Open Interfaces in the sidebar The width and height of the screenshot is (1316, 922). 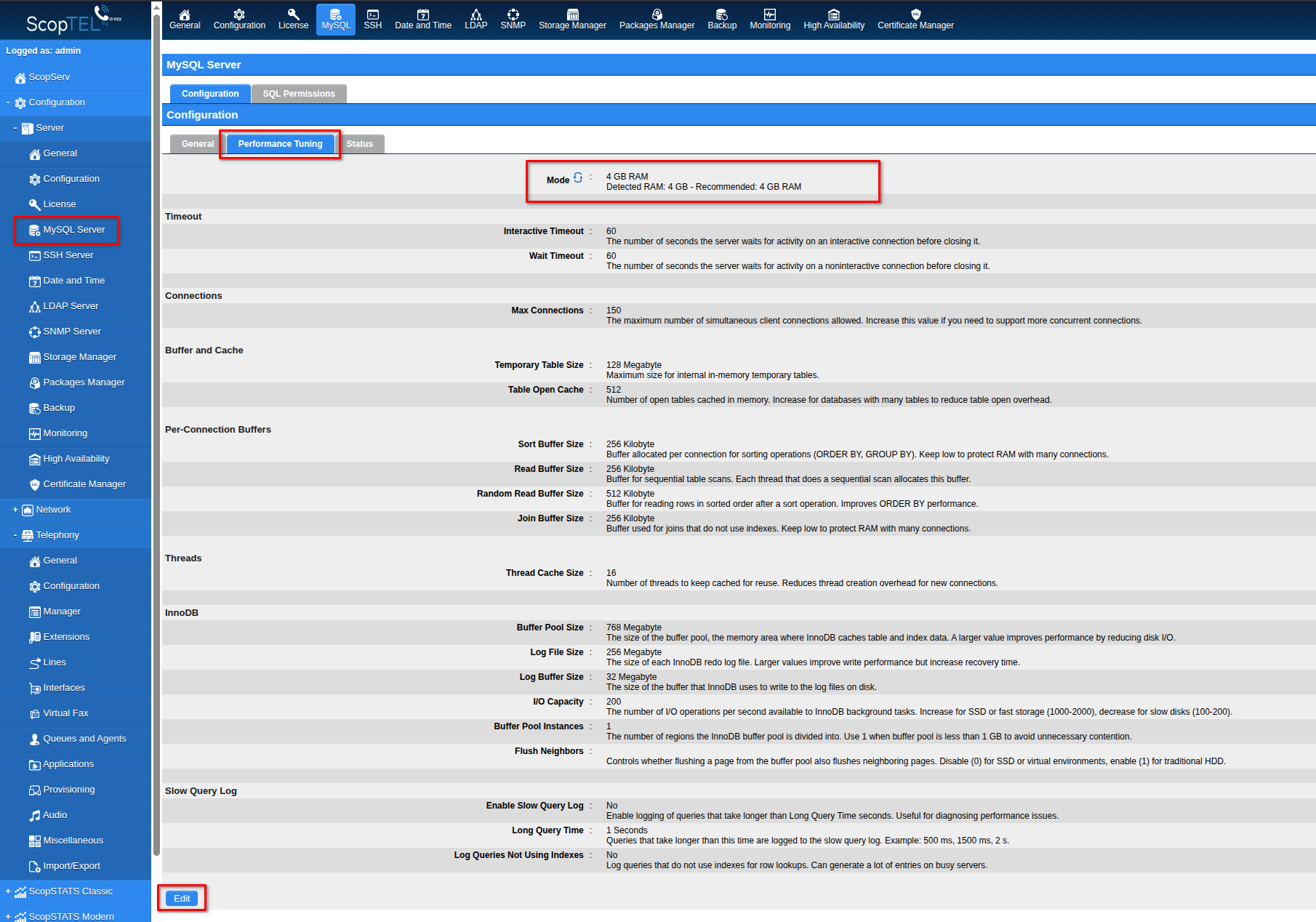pos(57,688)
